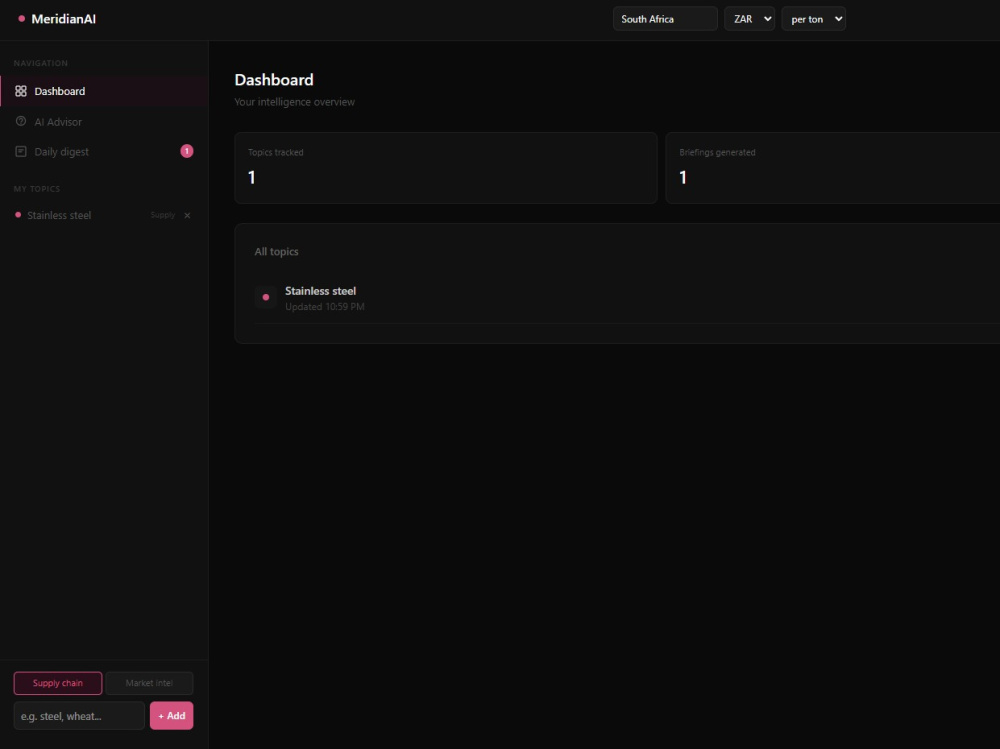
Task: Open the ZAR currency dropdown
Action: (x=749, y=19)
